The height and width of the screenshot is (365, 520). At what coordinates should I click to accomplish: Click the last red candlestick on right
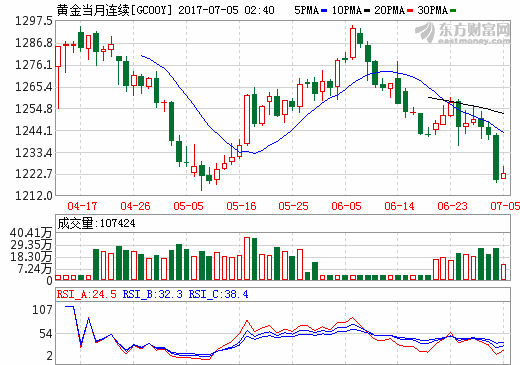(x=503, y=176)
